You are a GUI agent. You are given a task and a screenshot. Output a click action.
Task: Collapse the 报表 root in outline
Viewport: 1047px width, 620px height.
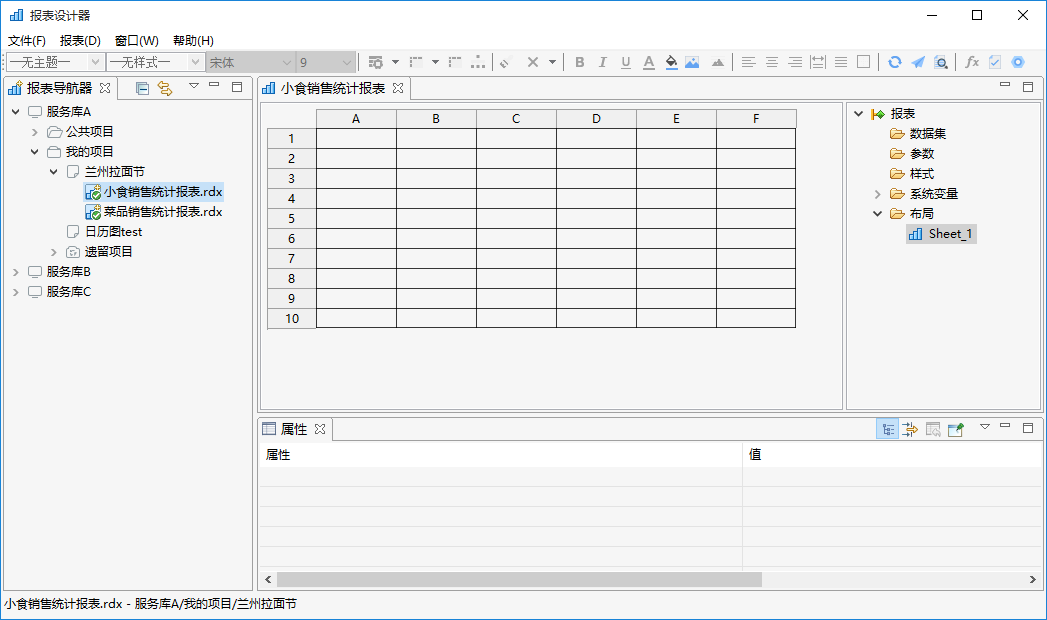click(859, 113)
